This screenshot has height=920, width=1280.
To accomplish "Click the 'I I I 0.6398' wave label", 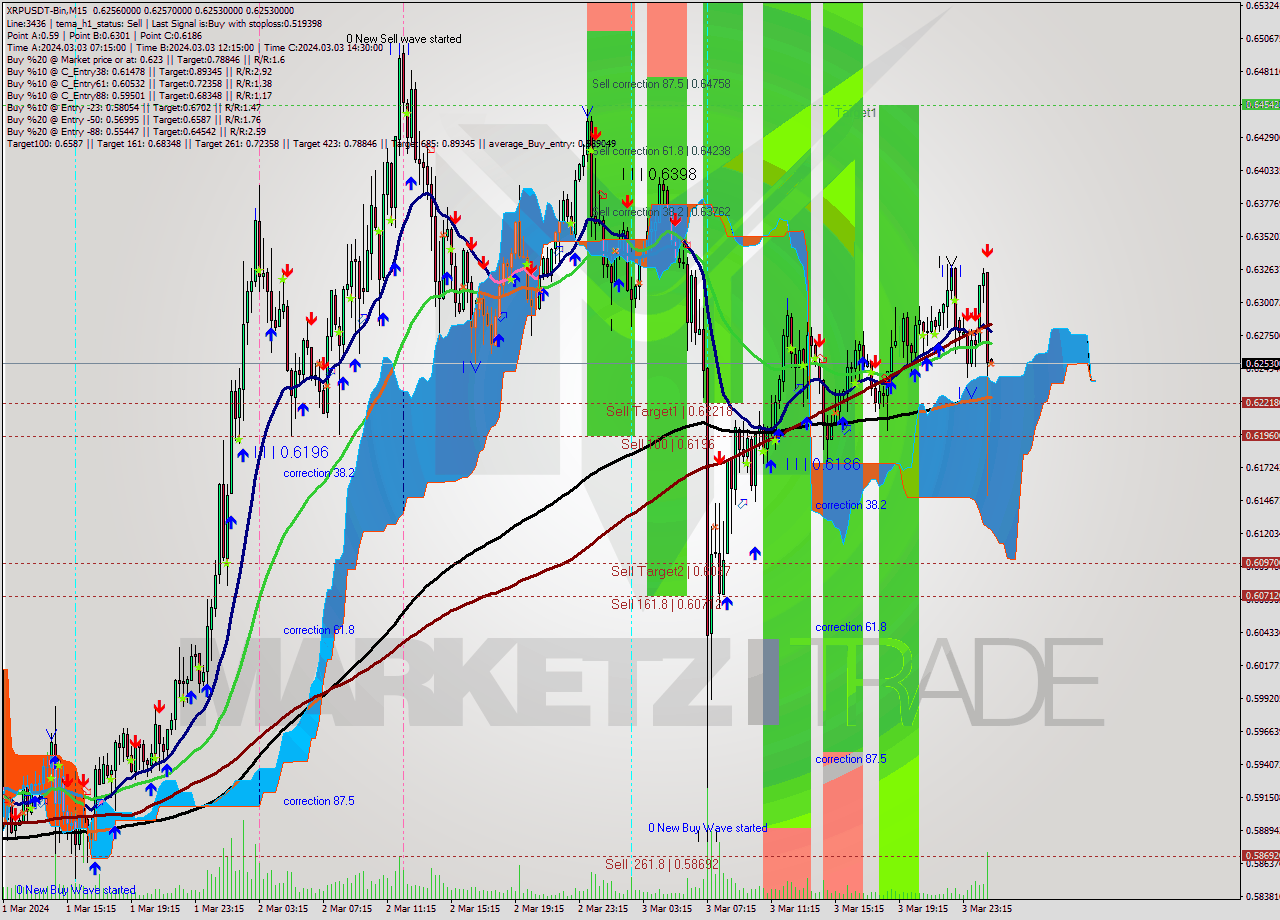I will pos(659,174).
